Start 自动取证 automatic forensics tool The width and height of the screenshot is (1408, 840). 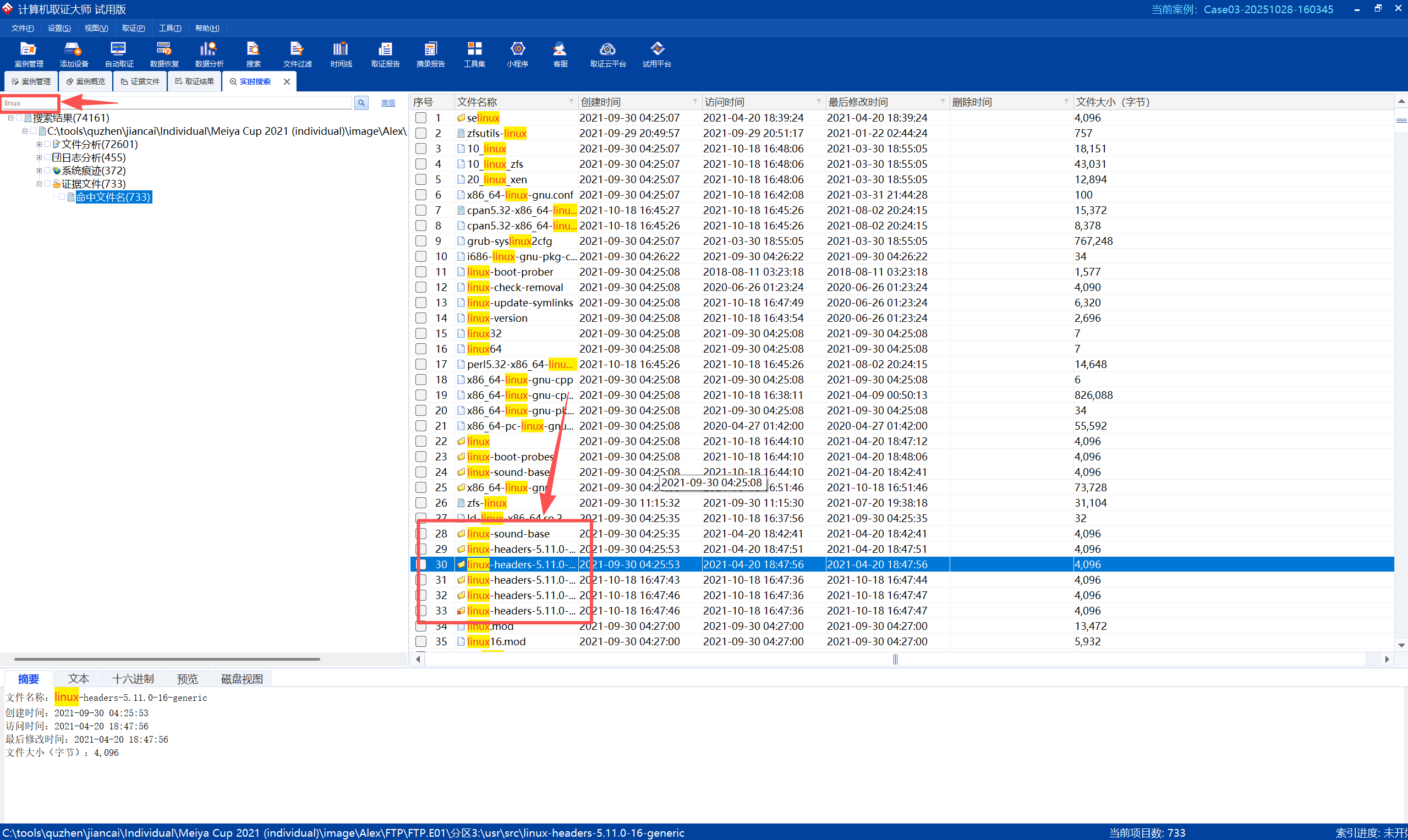click(119, 54)
